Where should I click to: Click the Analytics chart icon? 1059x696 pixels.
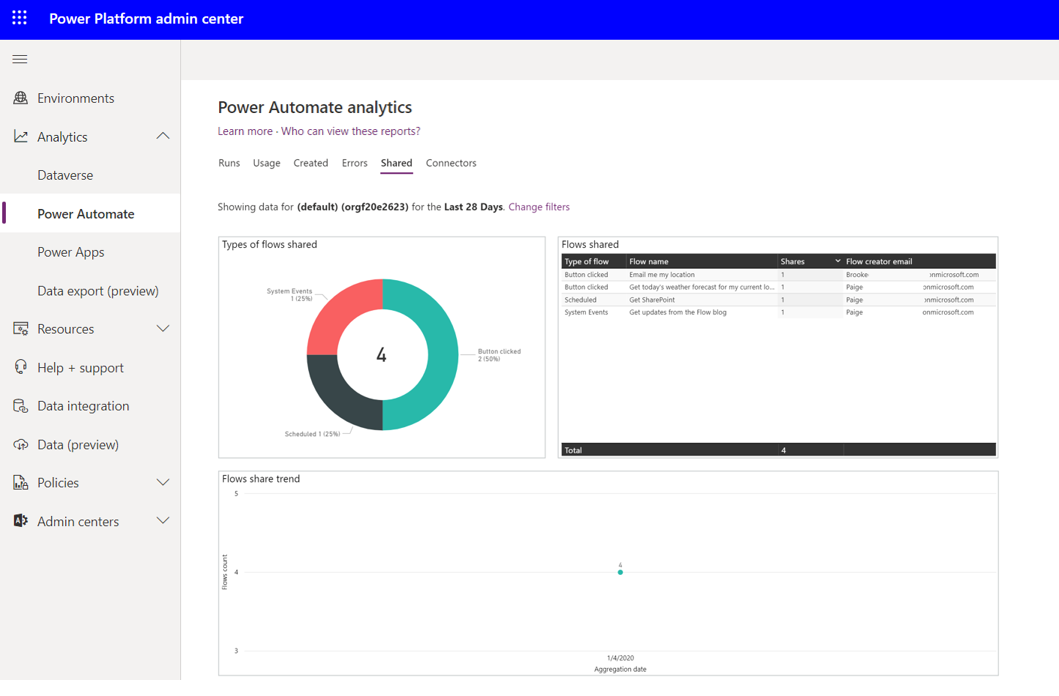click(20, 137)
